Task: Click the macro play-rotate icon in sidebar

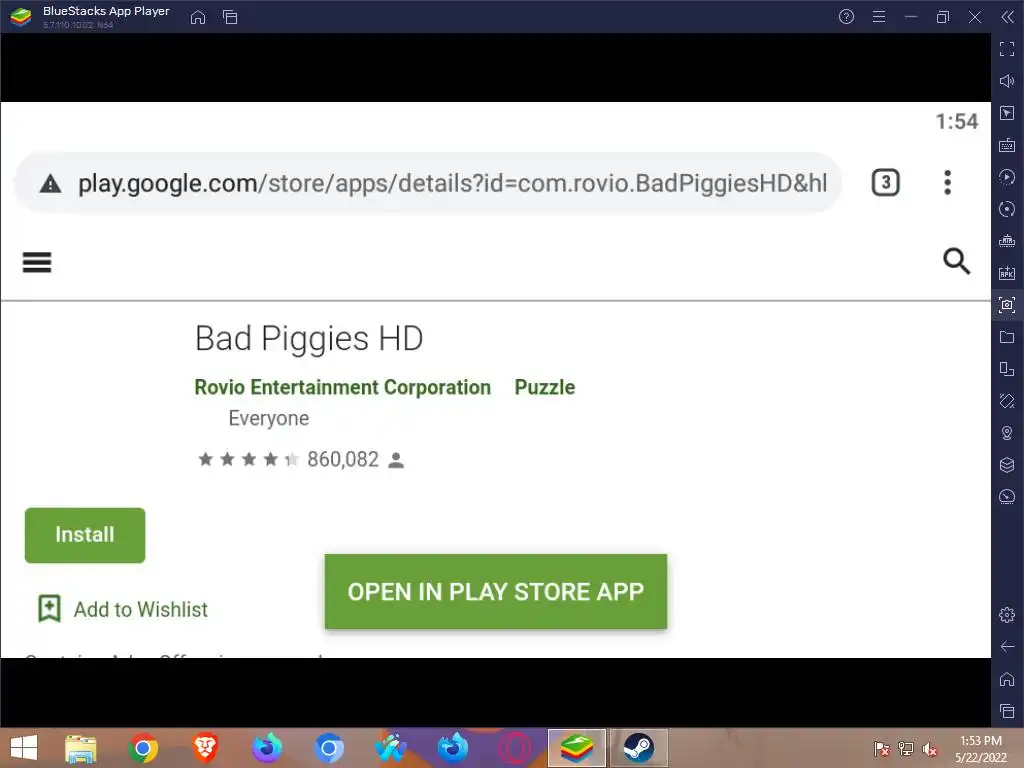Action: 1007,177
